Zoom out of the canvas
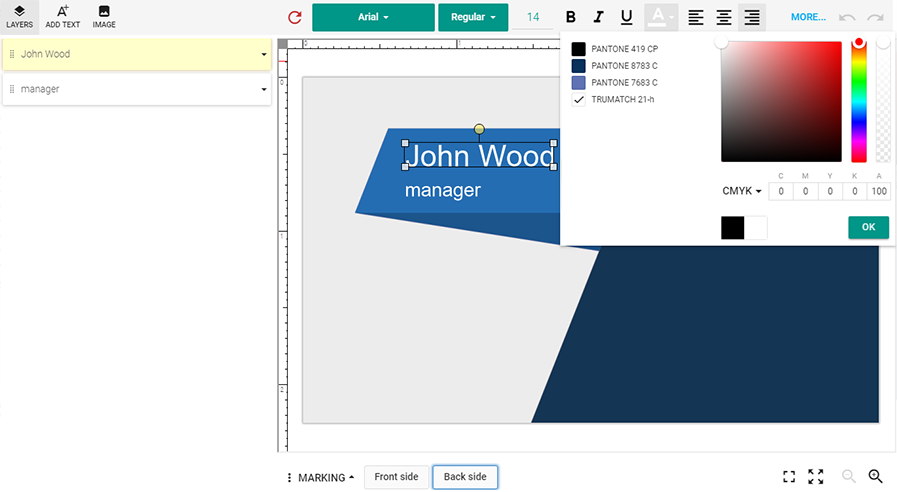The image size is (897, 492). point(848,476)
